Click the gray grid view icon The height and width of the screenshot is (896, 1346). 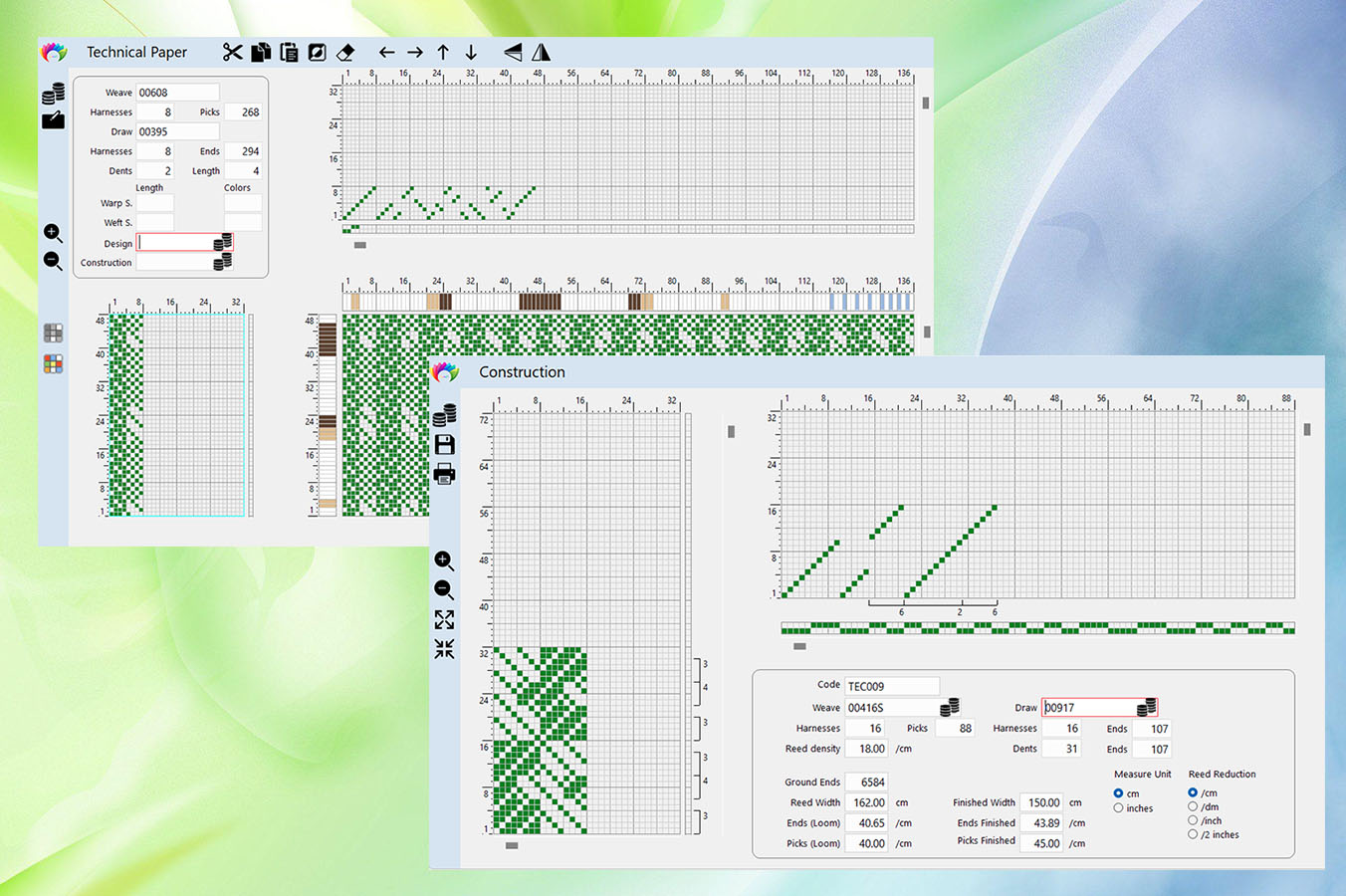click(x=54, y=334)
